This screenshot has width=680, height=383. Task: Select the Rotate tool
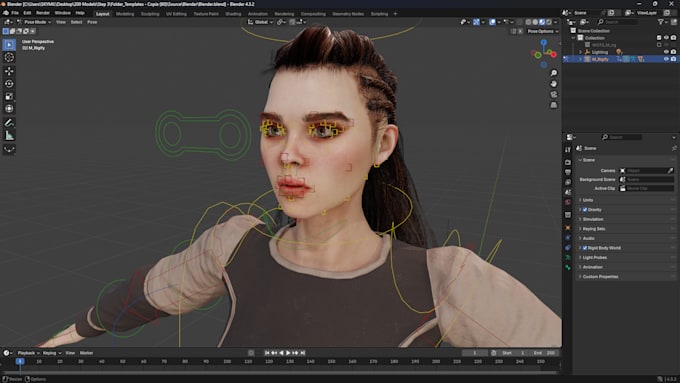9,84
